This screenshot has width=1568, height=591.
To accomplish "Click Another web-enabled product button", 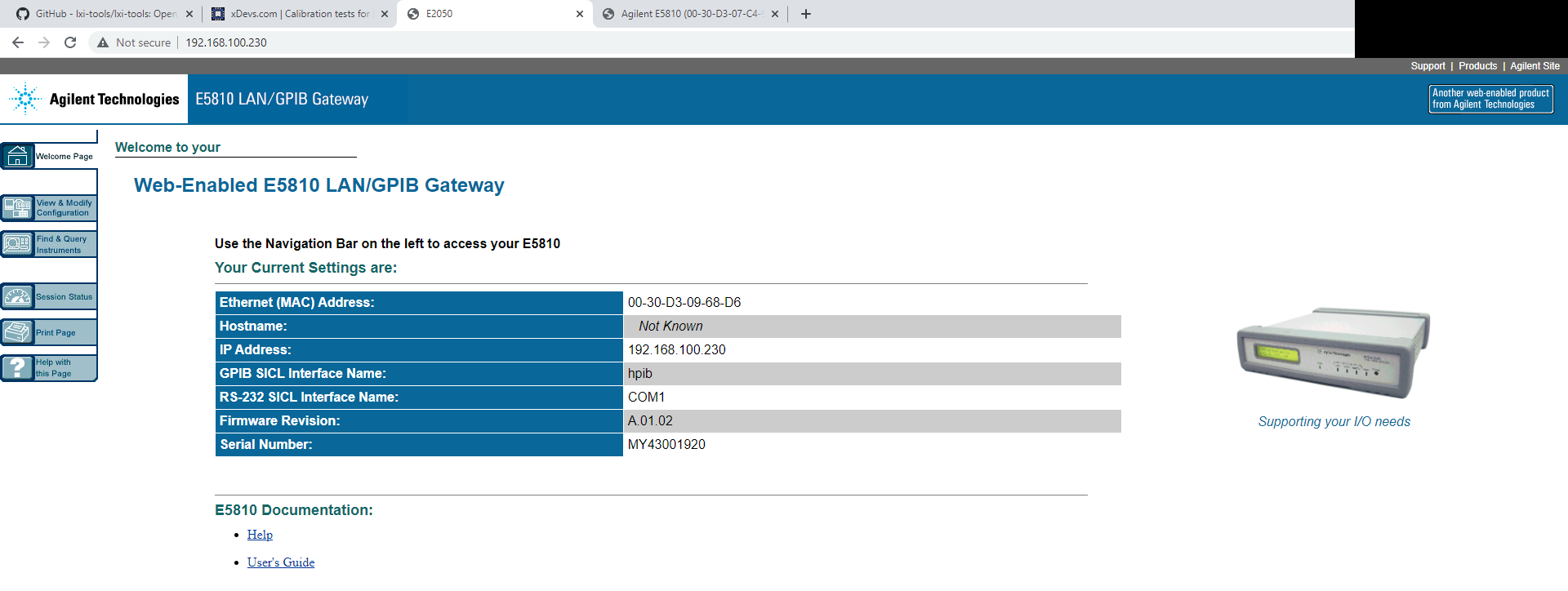I will coord(1490,99).
